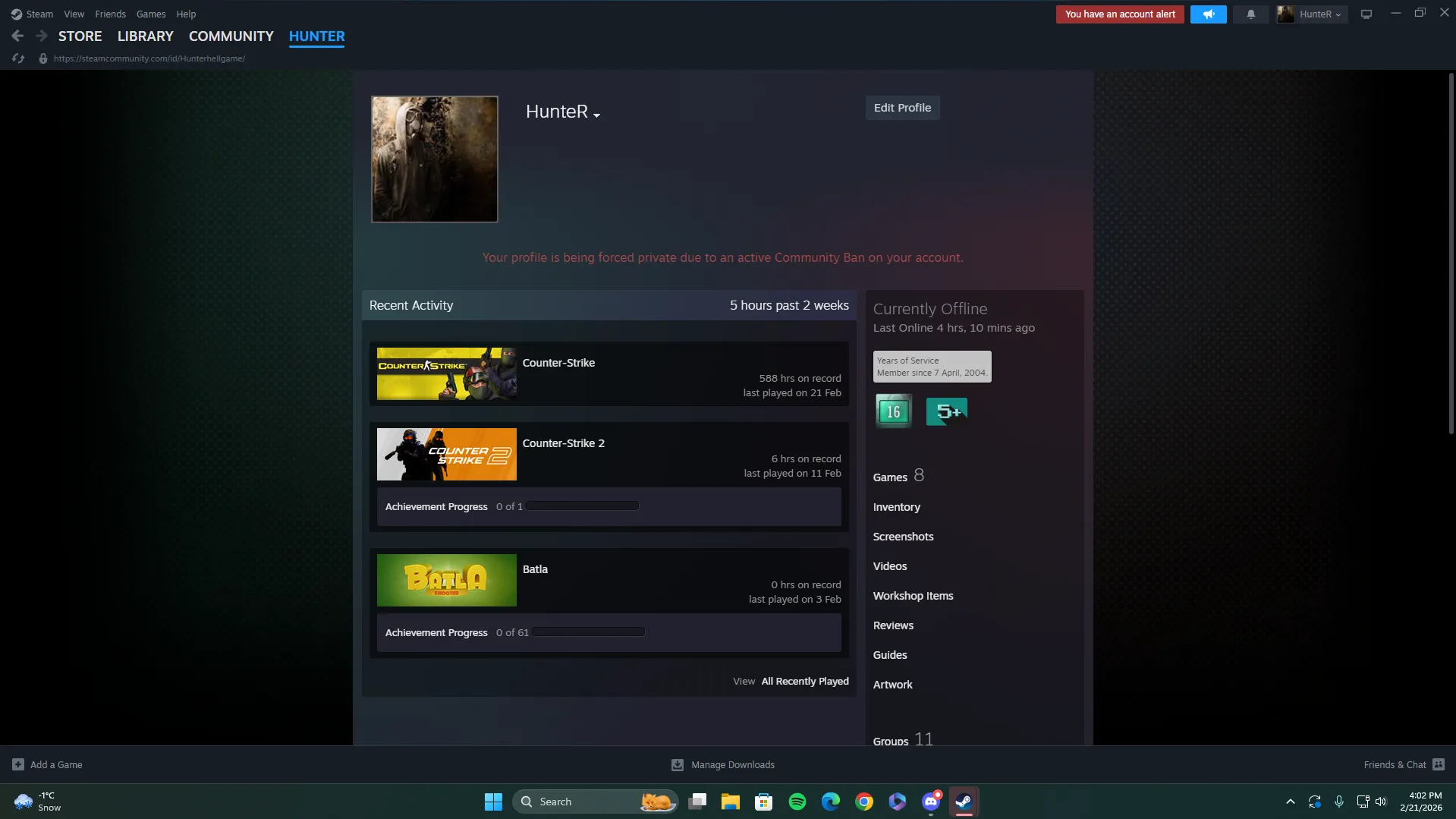This screenshot has height=819, width=1456.
Task: Switch to the STORE tab
Action: tap(80, 36)
